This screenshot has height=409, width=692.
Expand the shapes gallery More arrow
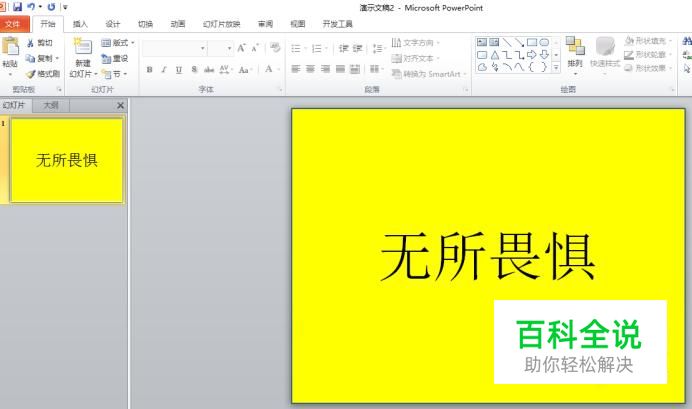[556, 68]
